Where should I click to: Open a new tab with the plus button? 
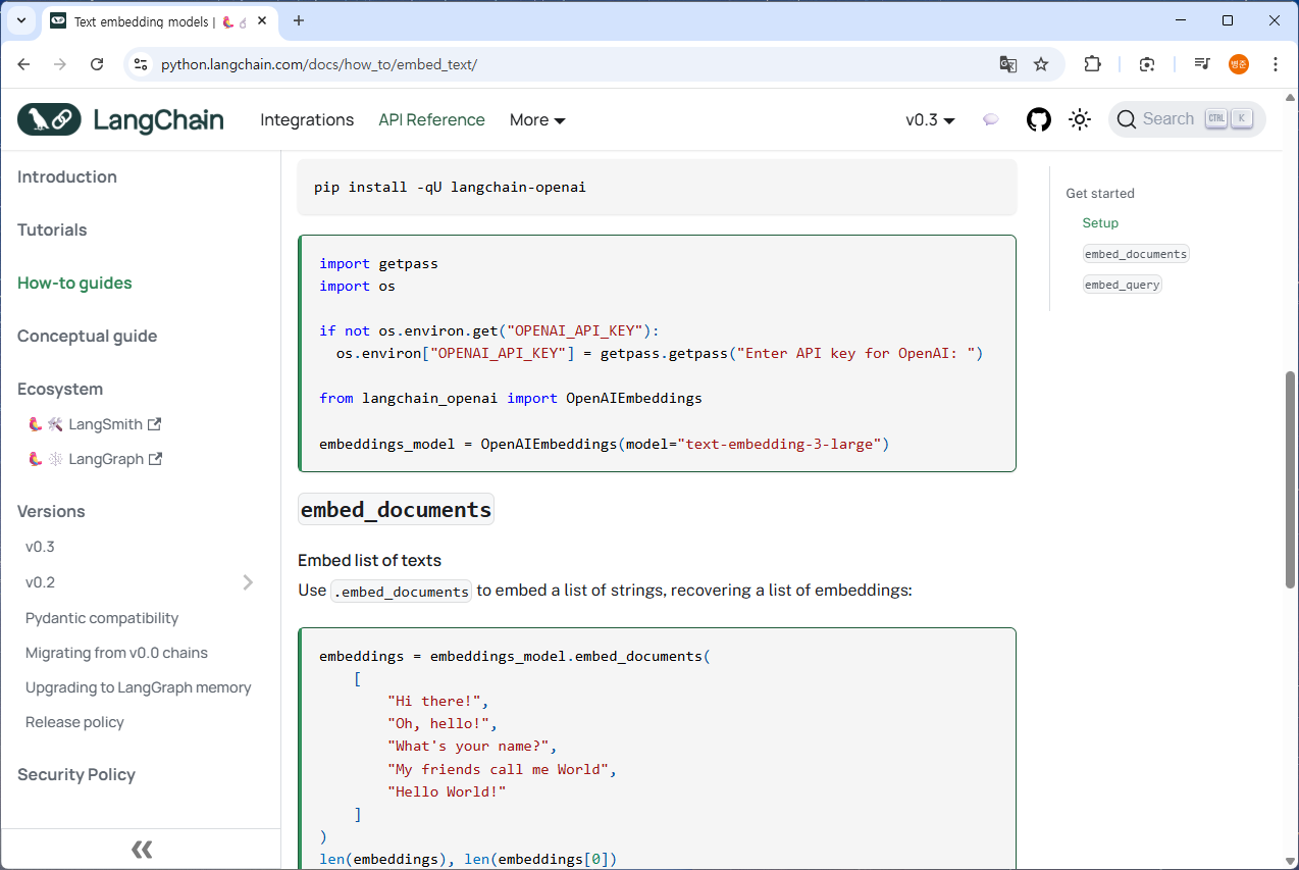click(x=299, y=20)
